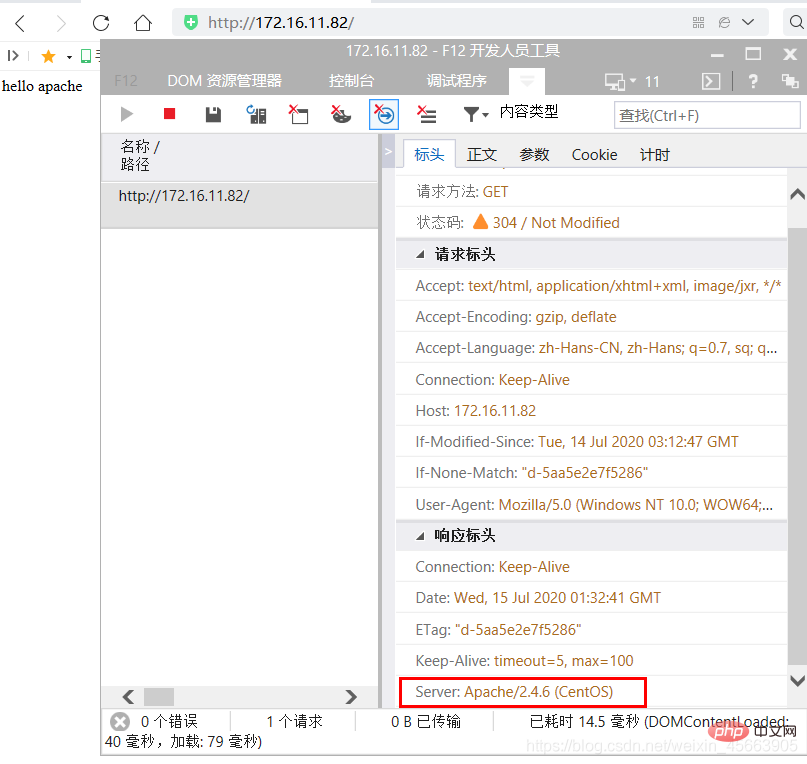Switch to DOM 资源管理器 tab

[x=224, y=81]
